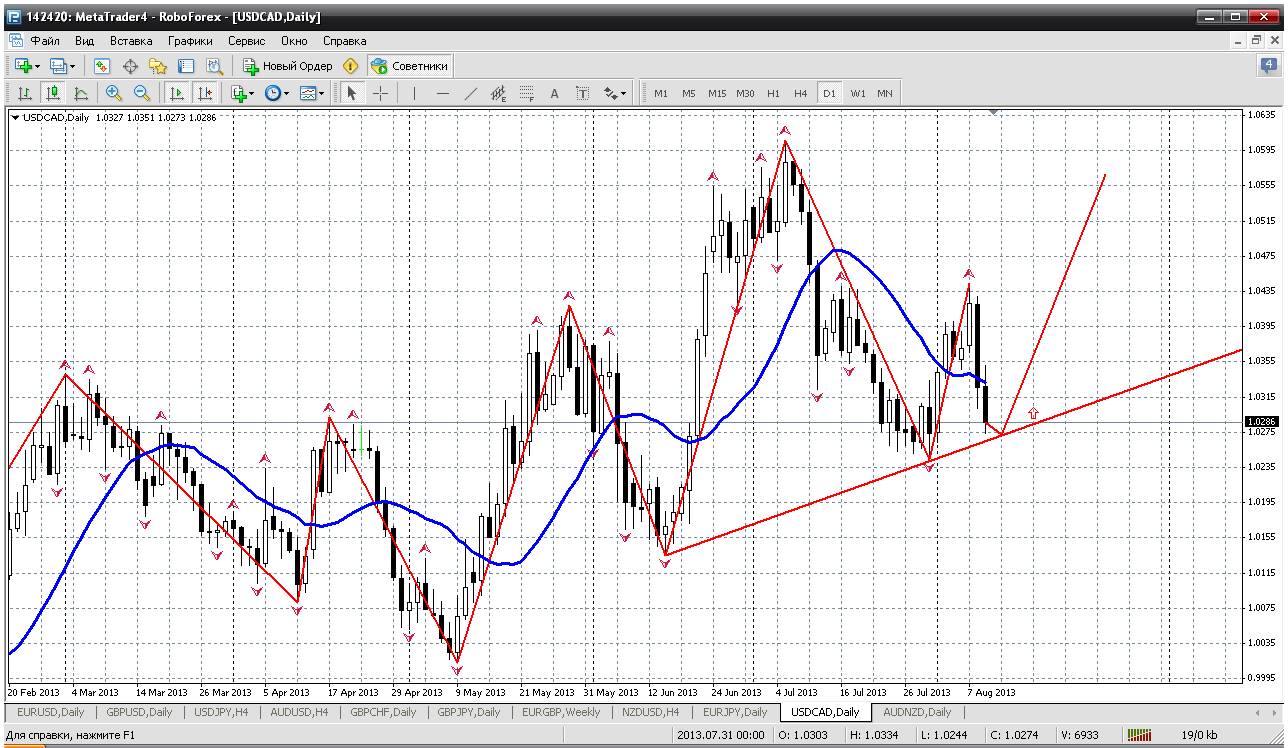Click the chart shift triangle marker
The height and width of the screenshot is (748, 1288).
(x=991, y=110)
